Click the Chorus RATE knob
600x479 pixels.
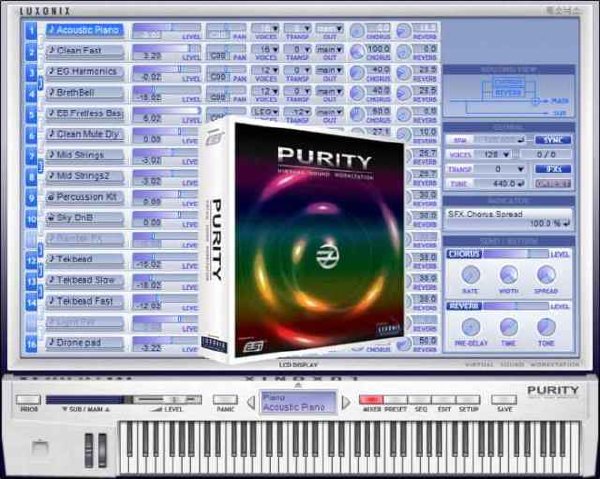[x=470, y=275]
